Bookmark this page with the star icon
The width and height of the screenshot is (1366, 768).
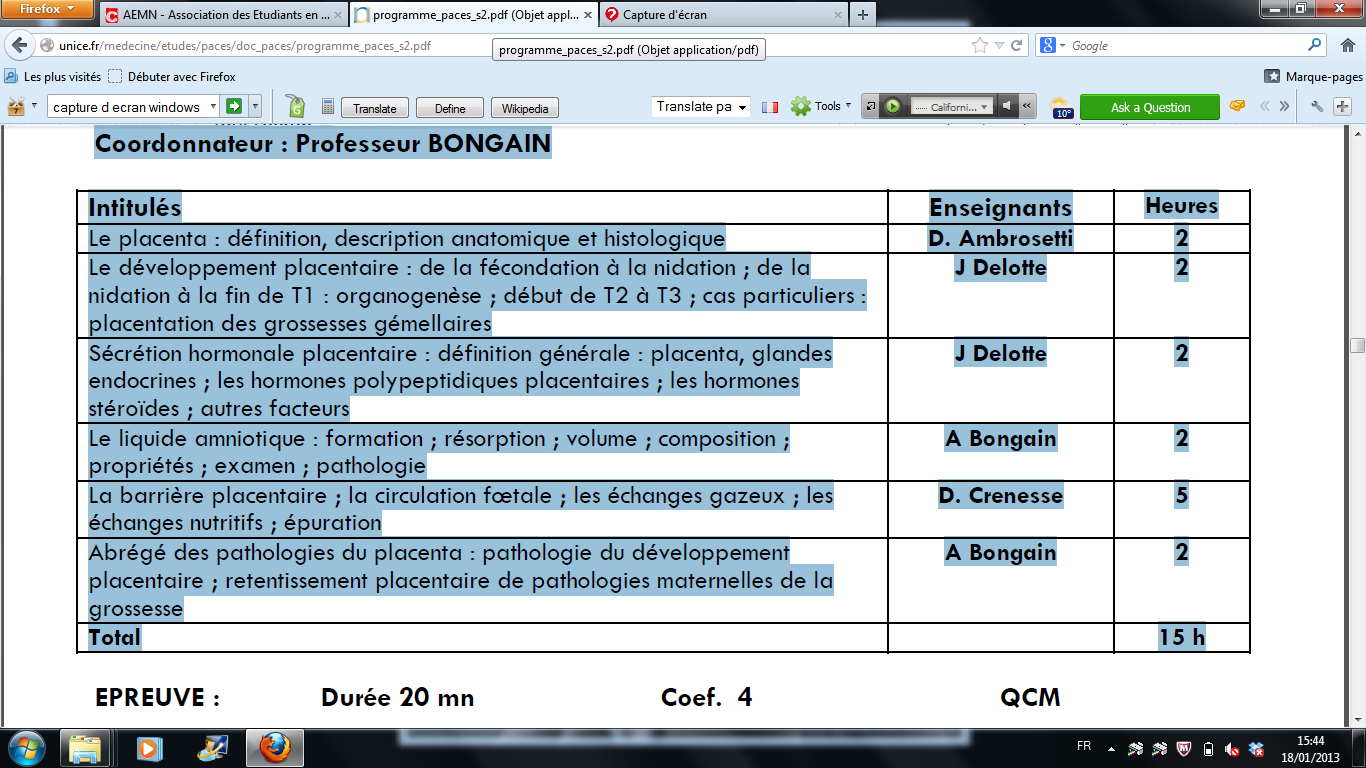980,46
